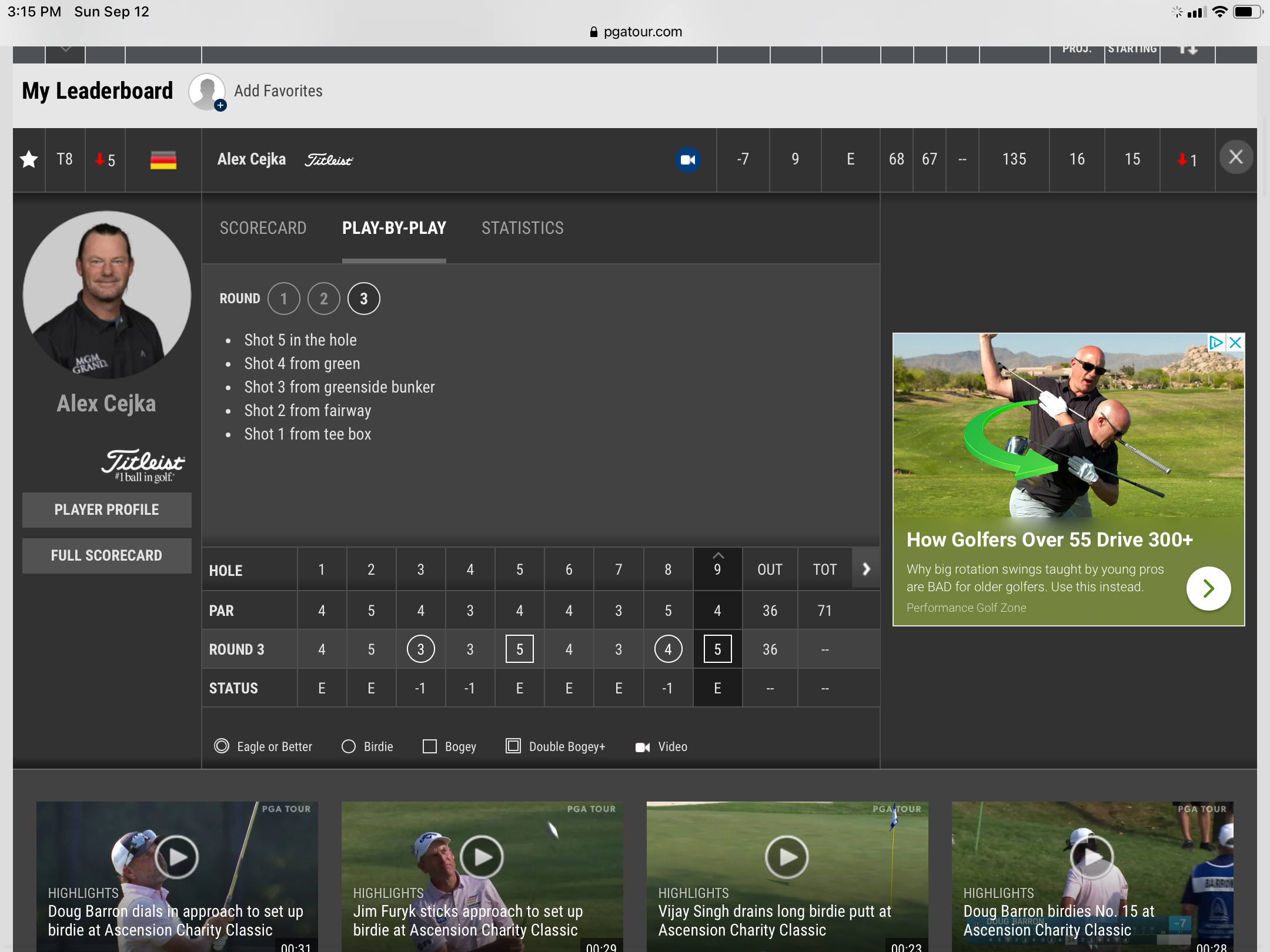The width and height of the screenshot is (1270, 952).
Task: Click the Eagle or Better legend icon
Action: (x=222, y=746)
